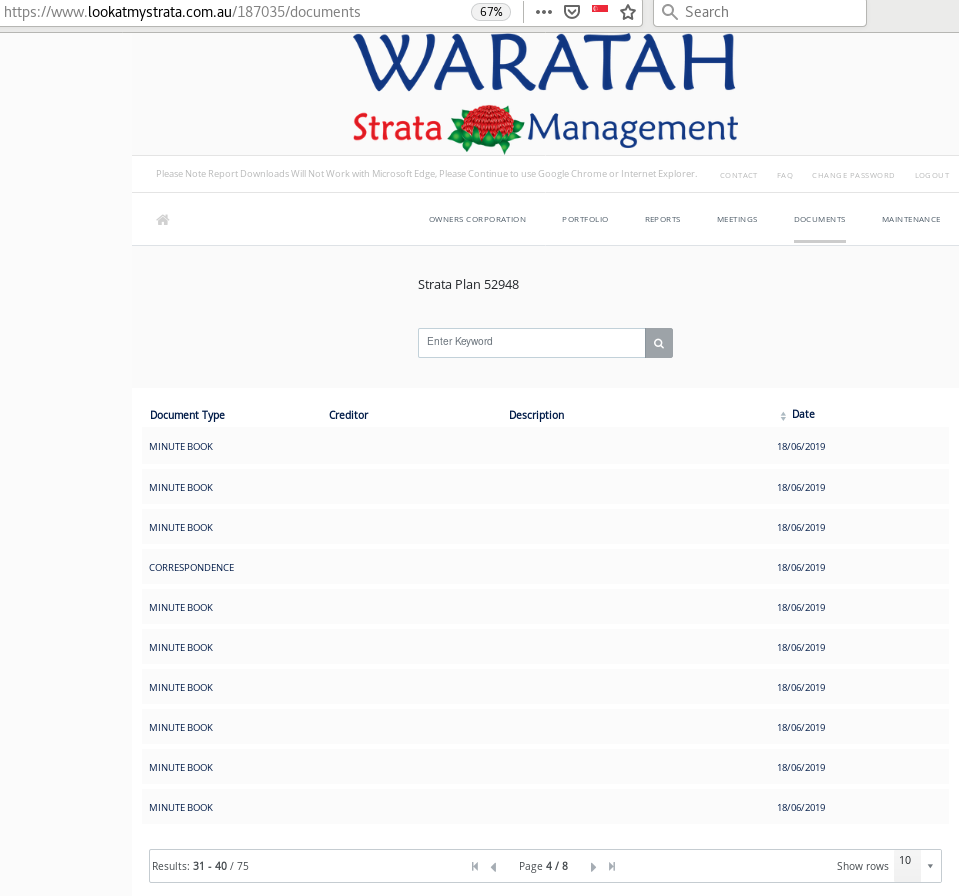Click the Waratah Strata Management logo
The height and width of the screenshot is (896, 959).
point(545,92)
